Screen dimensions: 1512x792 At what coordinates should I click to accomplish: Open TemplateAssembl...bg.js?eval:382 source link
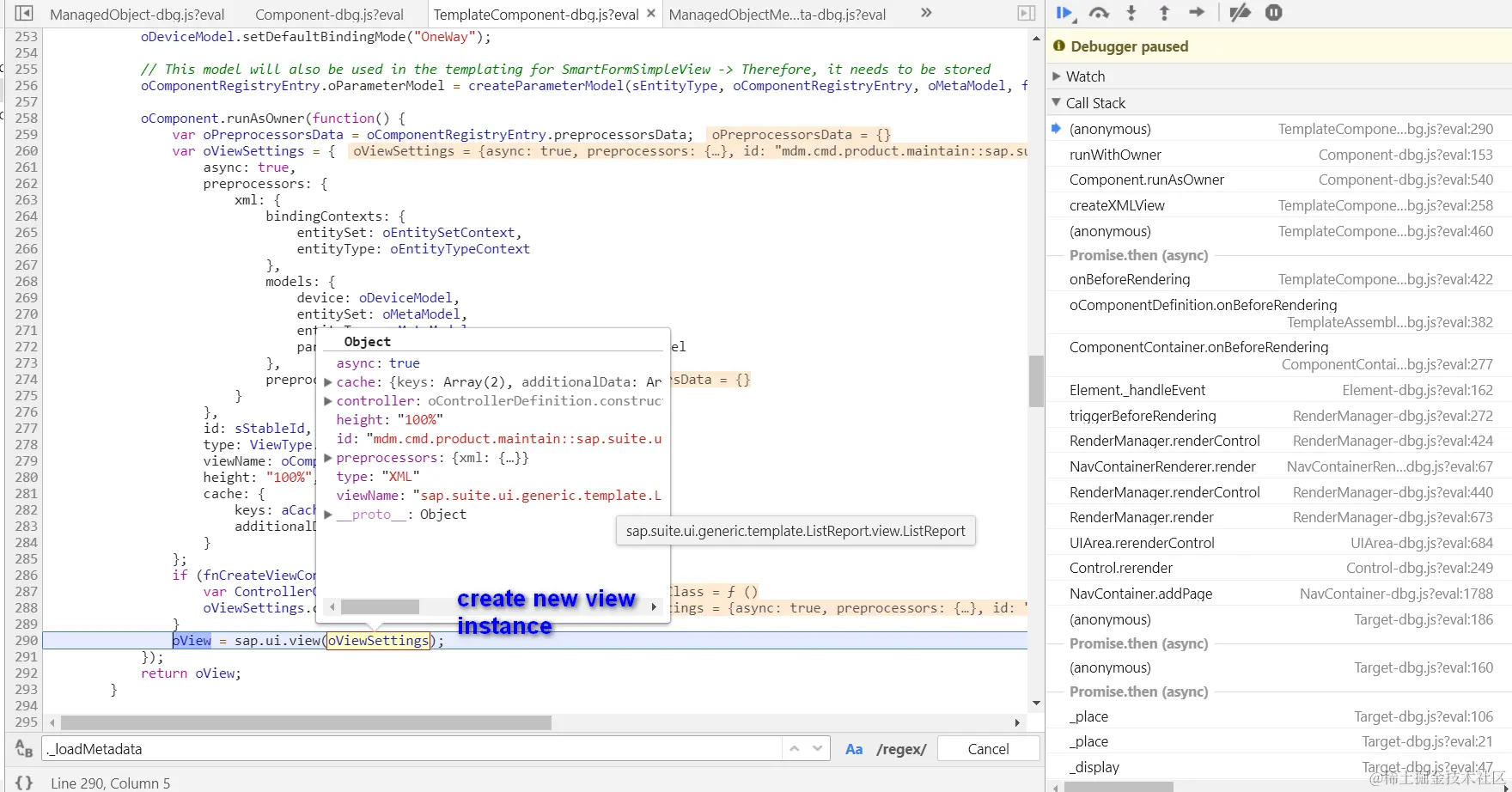1390,322
